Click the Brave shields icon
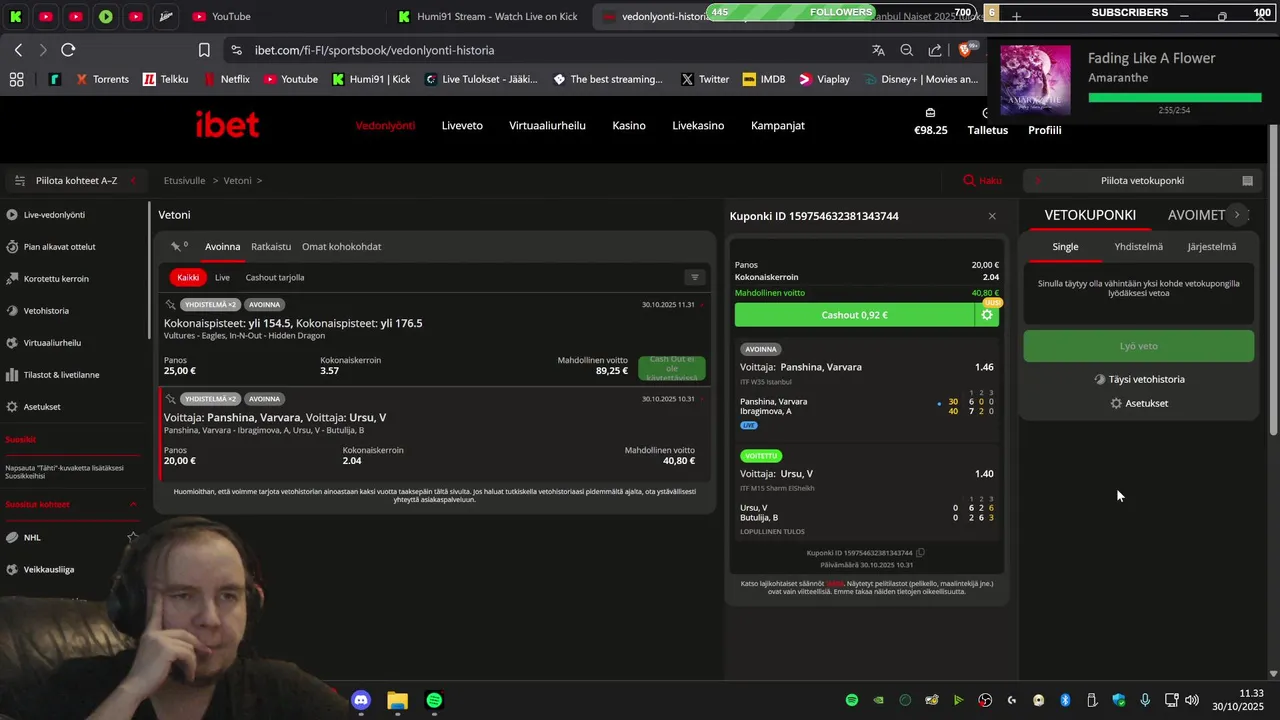The height and width of the screenshot is (720, 1280). coord(966,49)
